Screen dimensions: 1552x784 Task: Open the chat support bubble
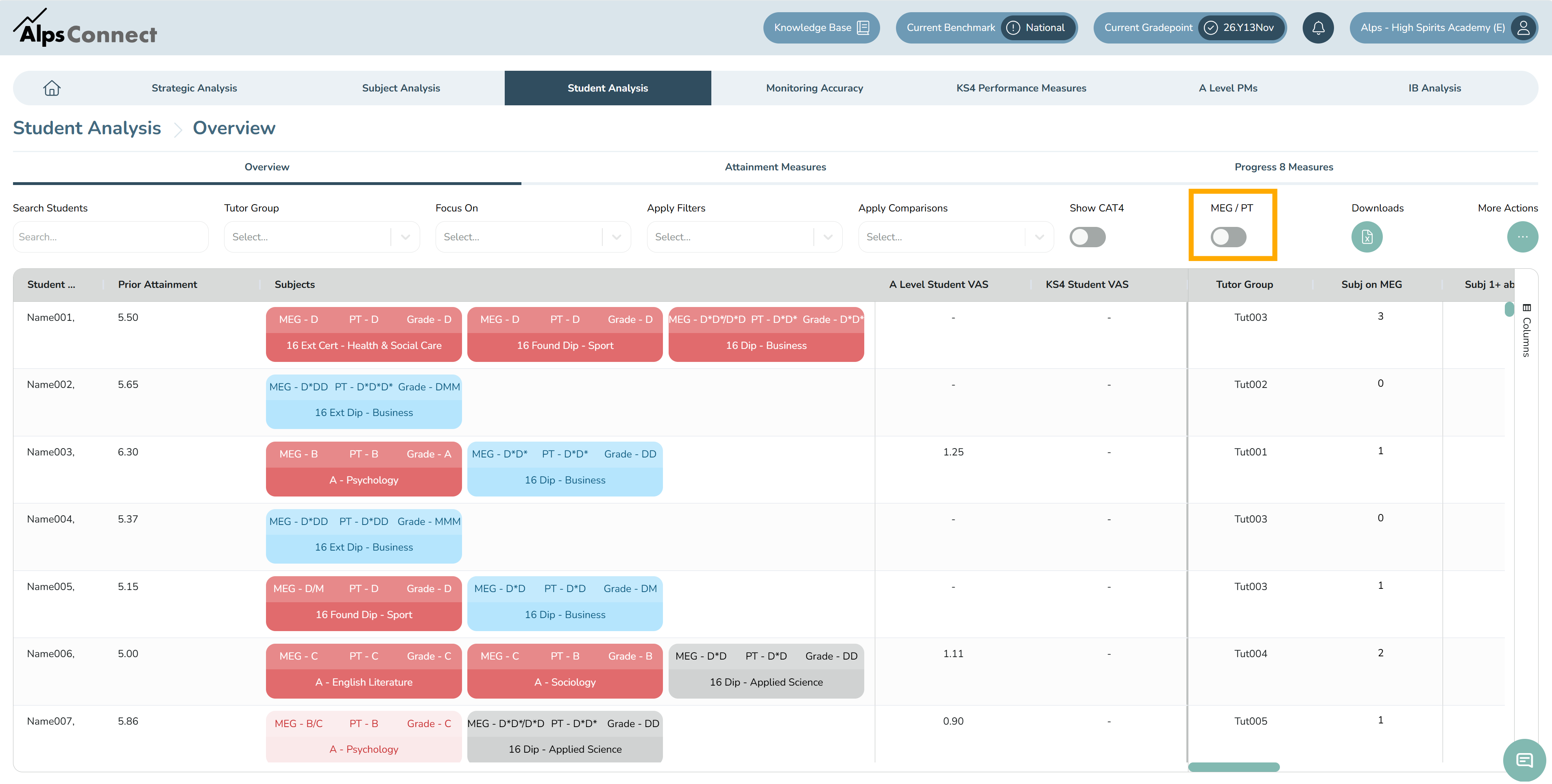[1524, 760]
